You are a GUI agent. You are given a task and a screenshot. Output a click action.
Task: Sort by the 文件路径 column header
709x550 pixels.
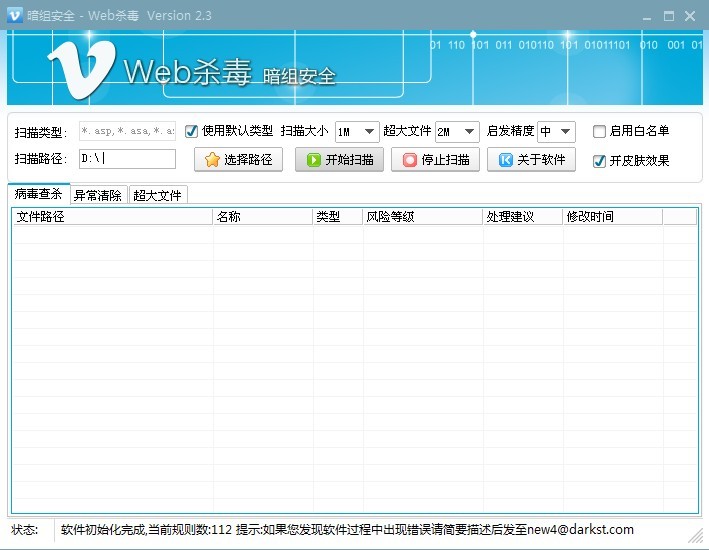coord(113,217)
